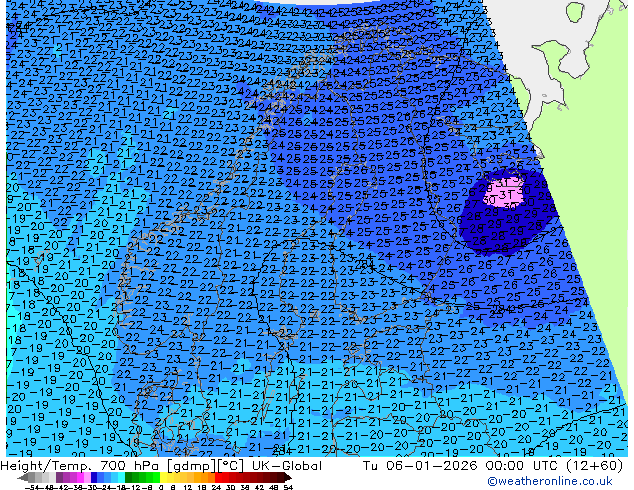Click the '[gdmp]' unit label
The width and height of the screenshot is (634, 490).
point(193,466)
